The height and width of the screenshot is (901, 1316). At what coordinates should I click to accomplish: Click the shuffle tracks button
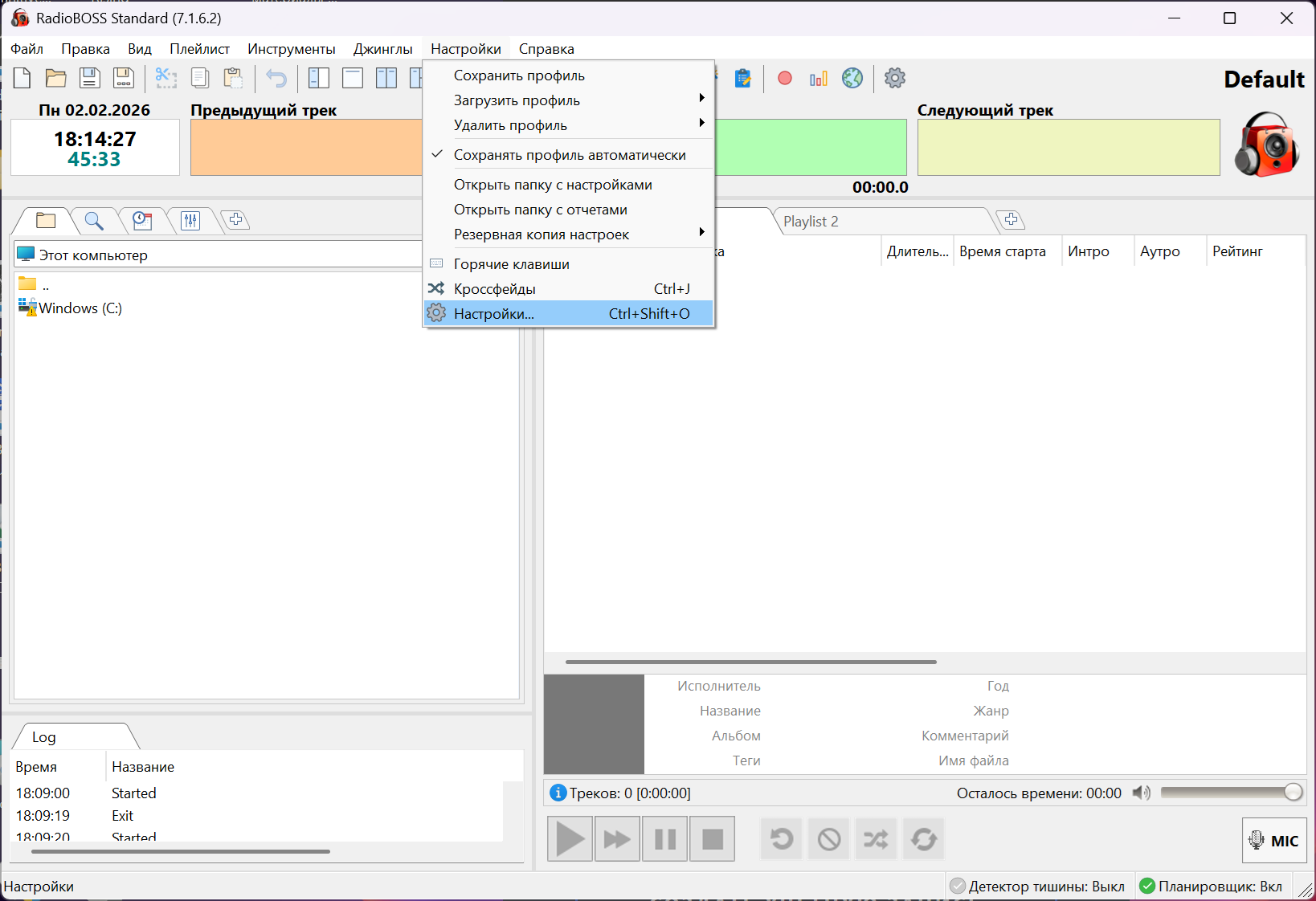876,839
